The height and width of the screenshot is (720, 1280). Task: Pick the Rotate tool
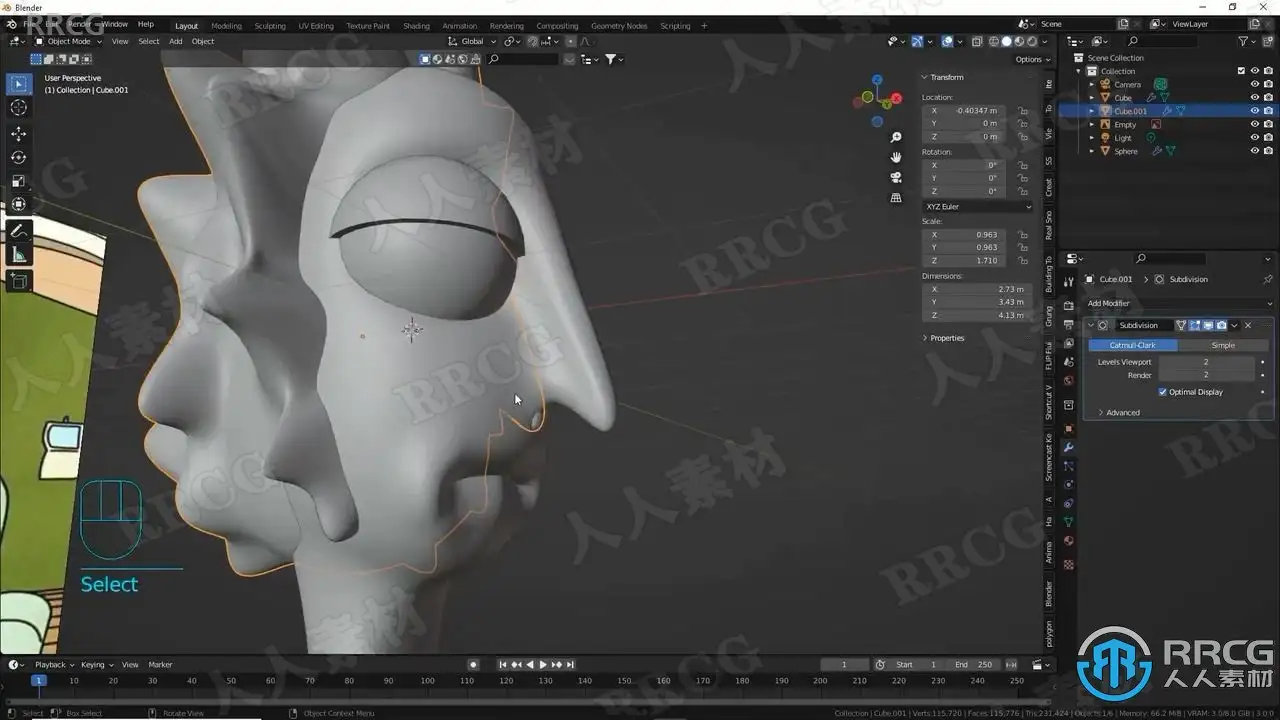click(x=18, y=157)
